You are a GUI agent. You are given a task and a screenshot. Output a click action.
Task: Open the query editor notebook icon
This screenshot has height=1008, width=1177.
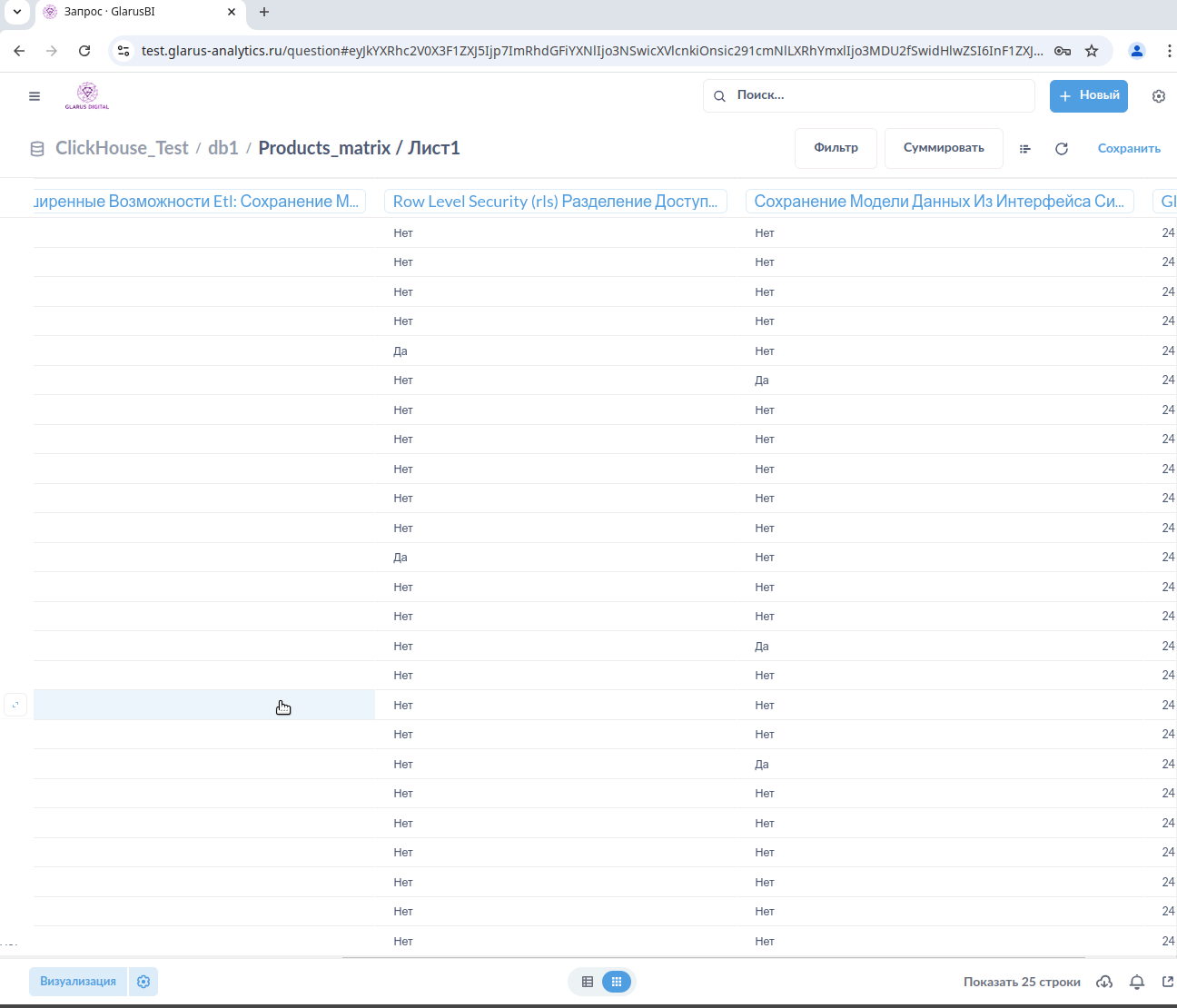pos(1024,149)
